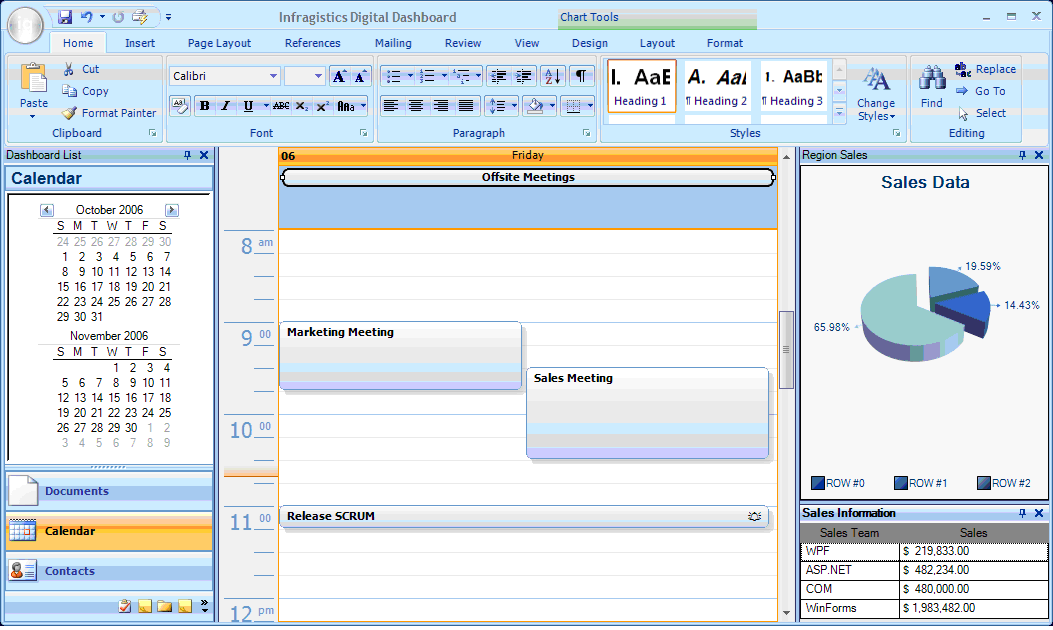This screenshot has width=1053, height=630.
Task: Toggle Bold formatting
Action: point(205,106)
